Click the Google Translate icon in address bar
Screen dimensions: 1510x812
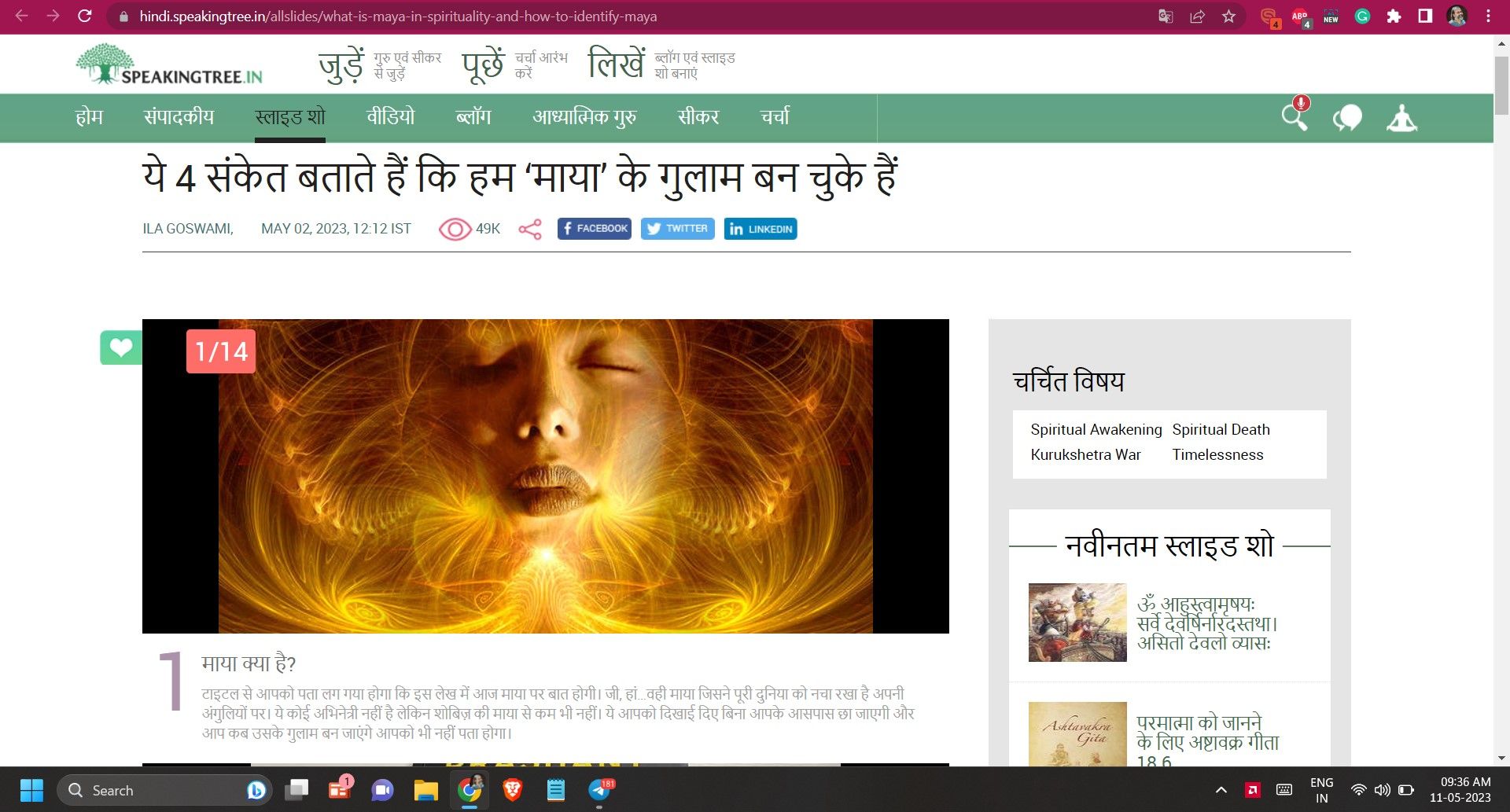click(x=1166, y=17)
